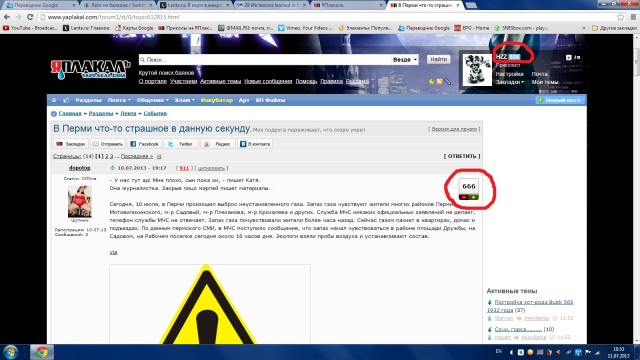This screenshot has width=640, height=360.
Task: Click the pencil icon beside the profile block
Action: (448, 82)
